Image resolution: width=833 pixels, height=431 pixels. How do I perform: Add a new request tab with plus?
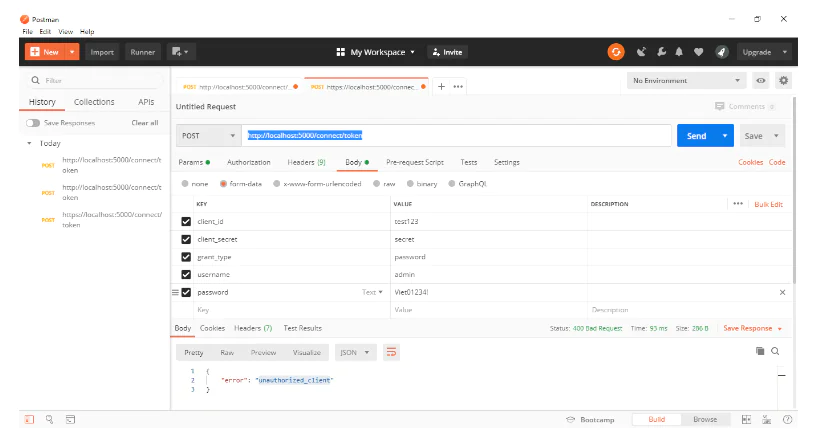[441, 87]
